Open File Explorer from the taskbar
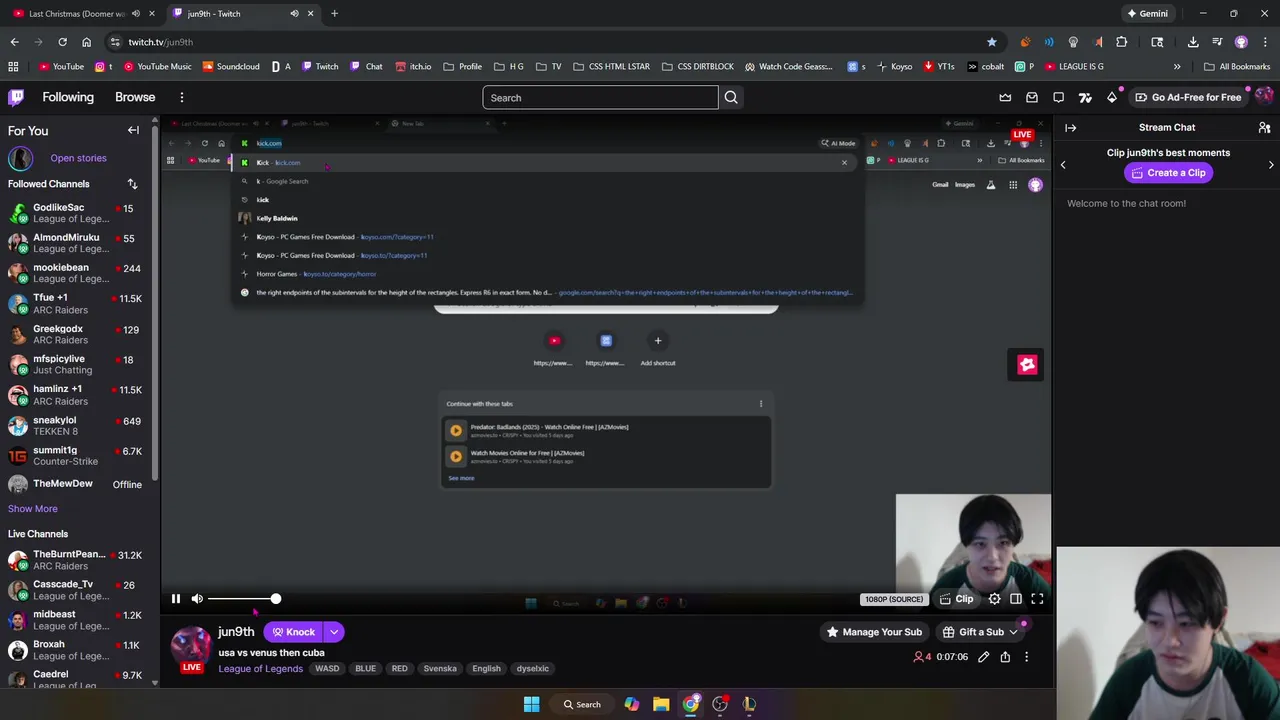The width and height of the screenshot is (1280, 720). 661,704
